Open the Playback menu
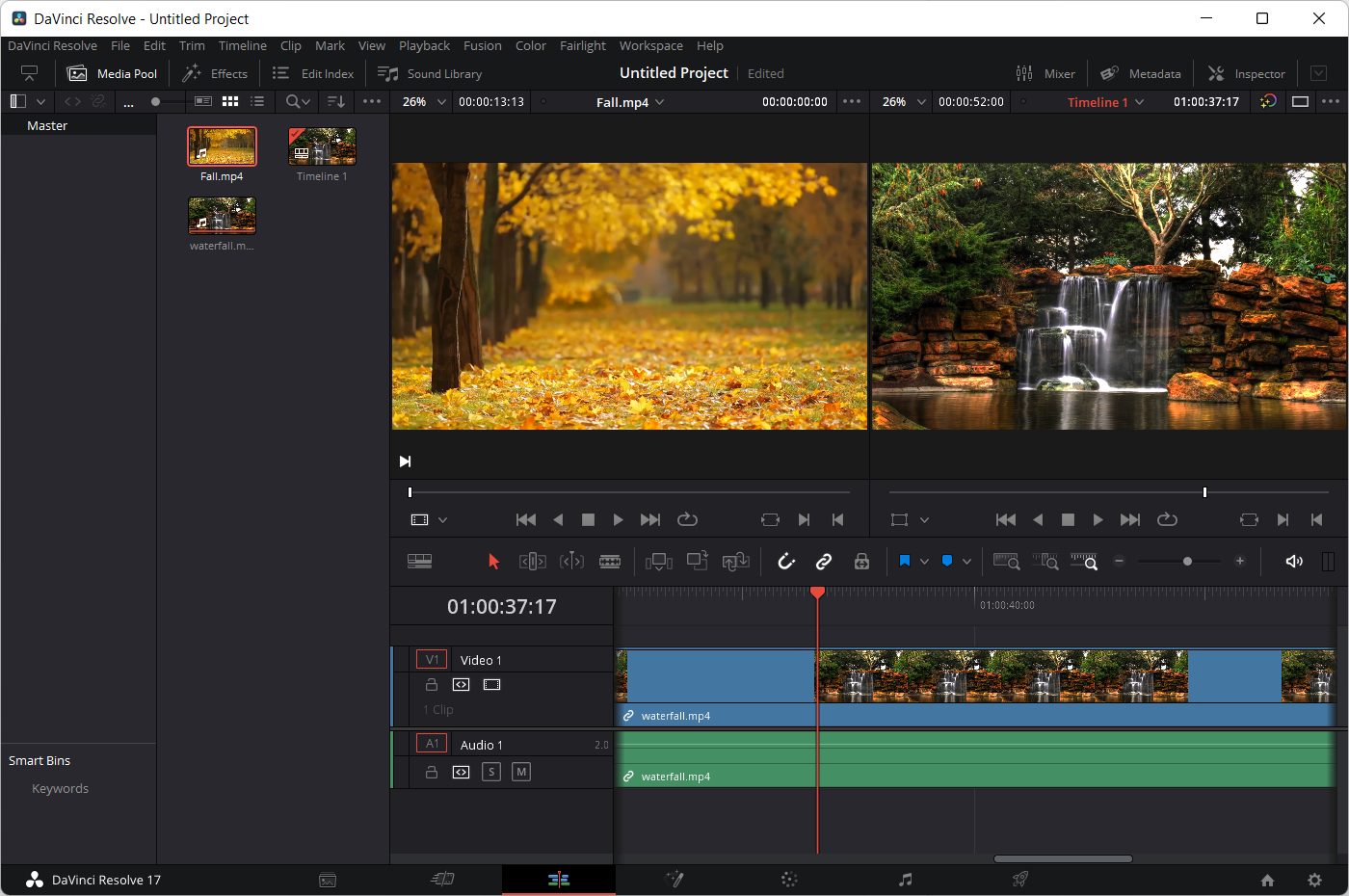Viewport: 1349px width, 896px height. pos(424,45)
